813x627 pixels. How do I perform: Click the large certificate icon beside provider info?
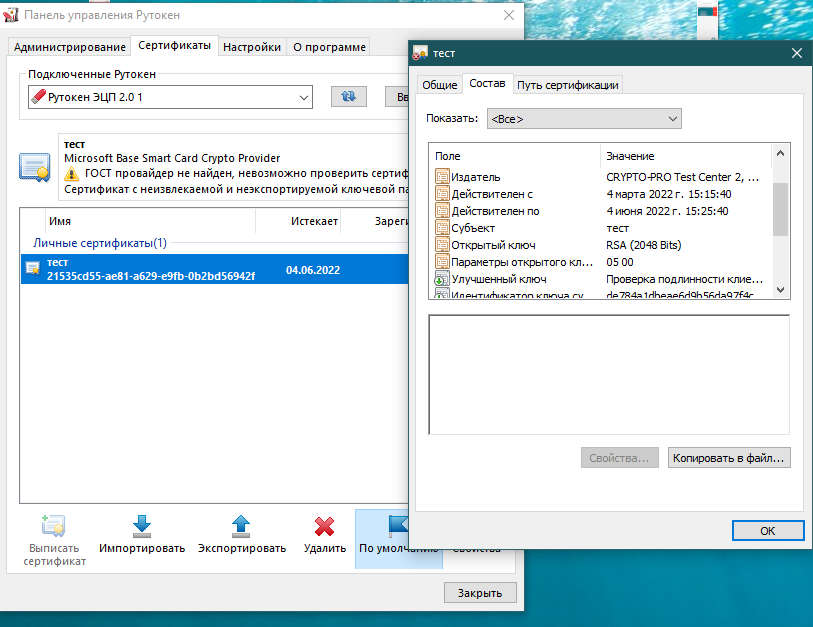35,167
